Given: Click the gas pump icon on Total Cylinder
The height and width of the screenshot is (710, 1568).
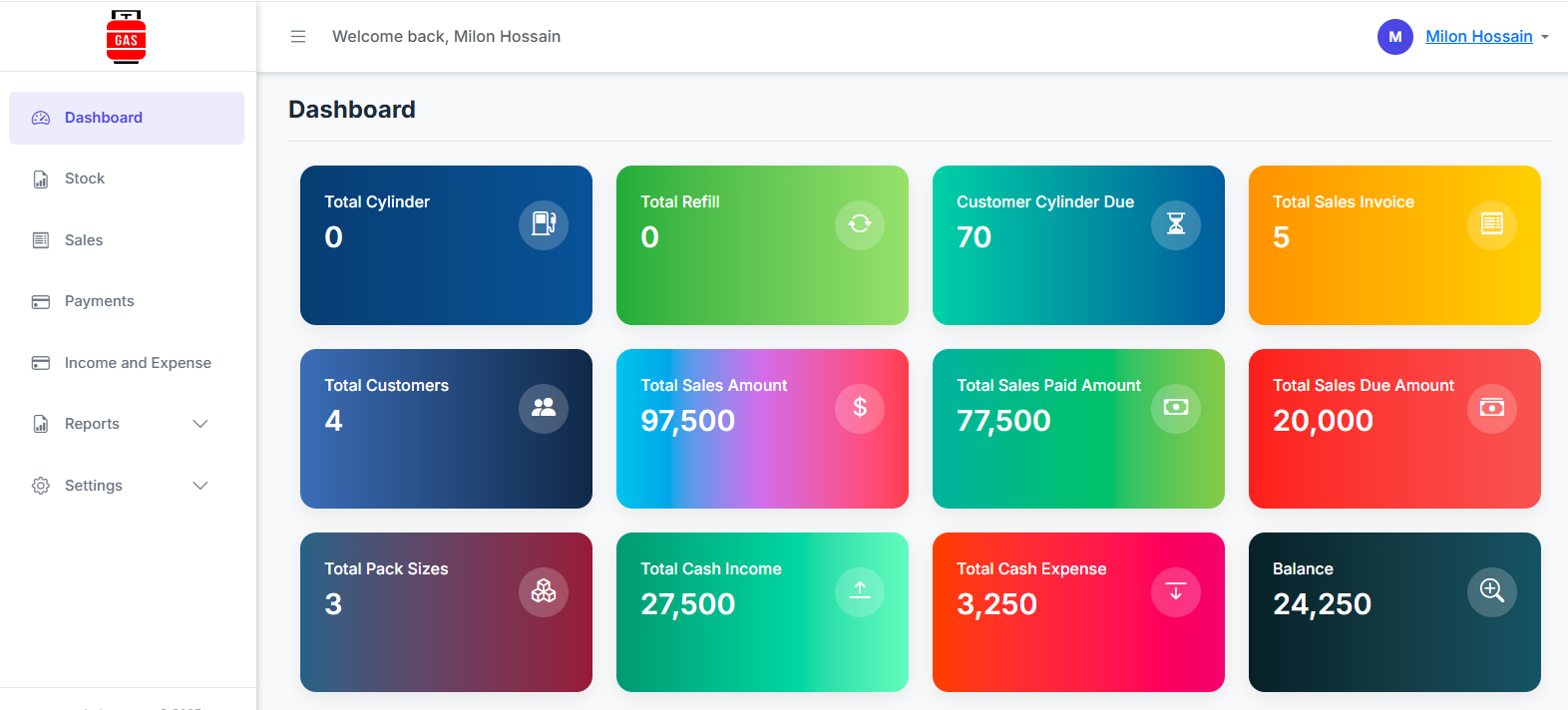Looking at the screenshot, I should tap(544, 224).
